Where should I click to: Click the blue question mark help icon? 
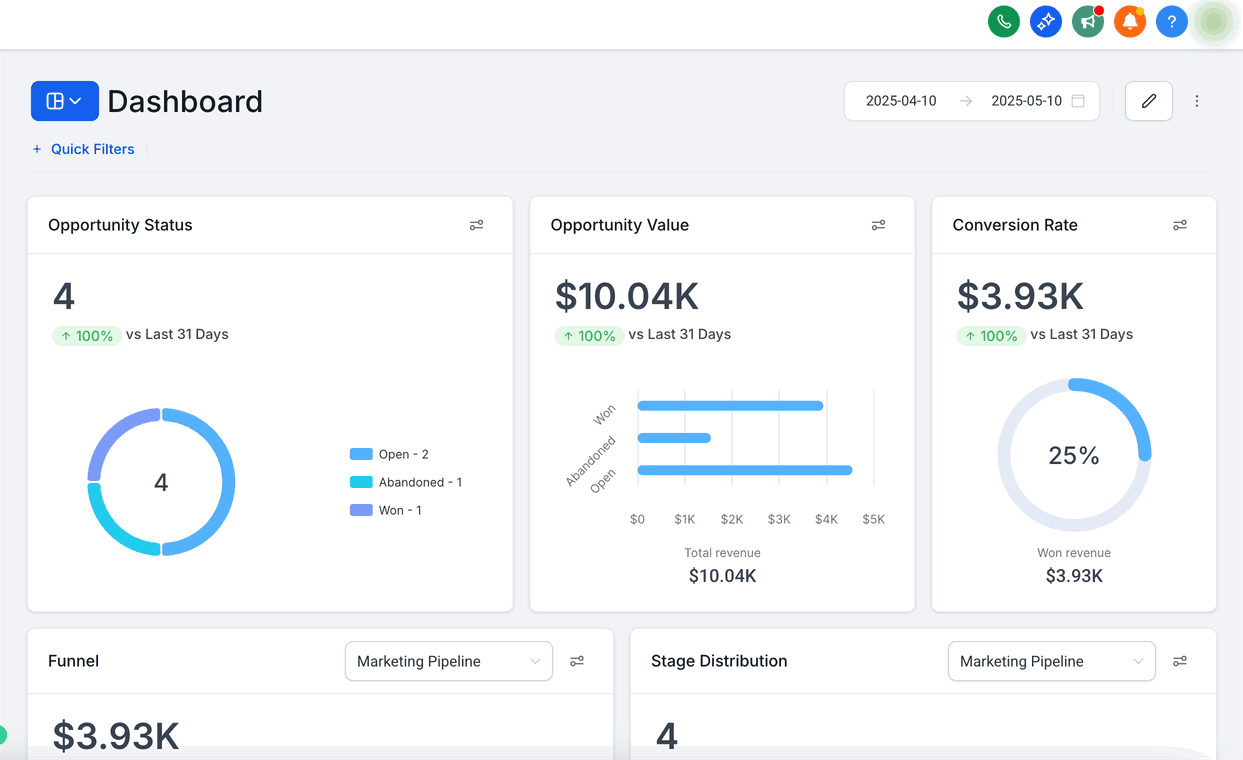tap(1172, 21)
